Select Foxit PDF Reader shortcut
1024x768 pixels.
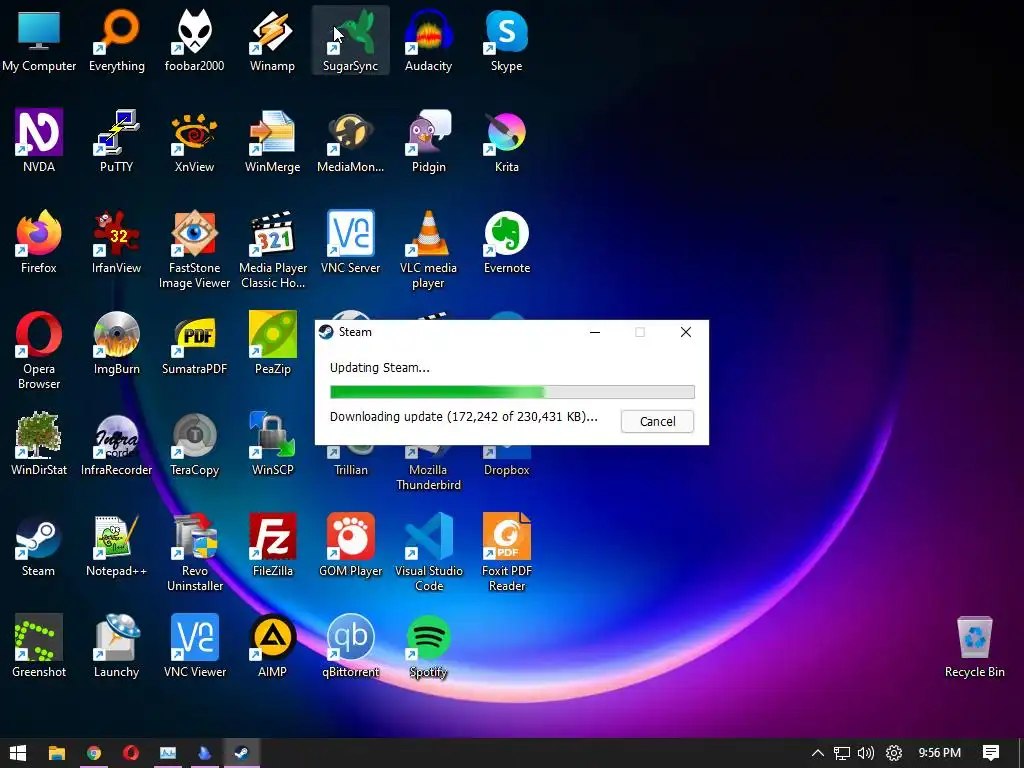(x=507, y=552)
